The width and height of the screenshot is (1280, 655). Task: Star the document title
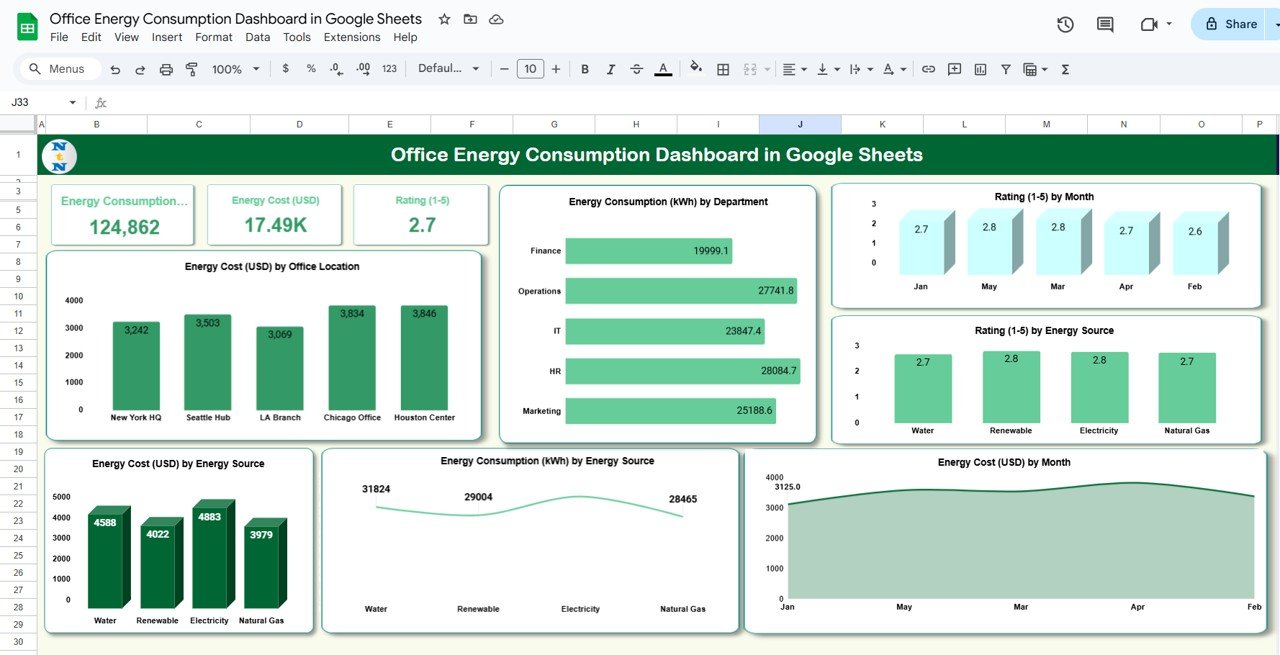[444, 19]
